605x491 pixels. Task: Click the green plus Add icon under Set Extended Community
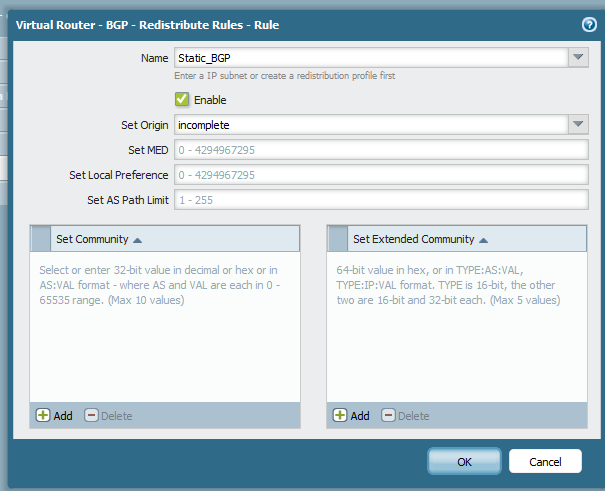(340, 415)
